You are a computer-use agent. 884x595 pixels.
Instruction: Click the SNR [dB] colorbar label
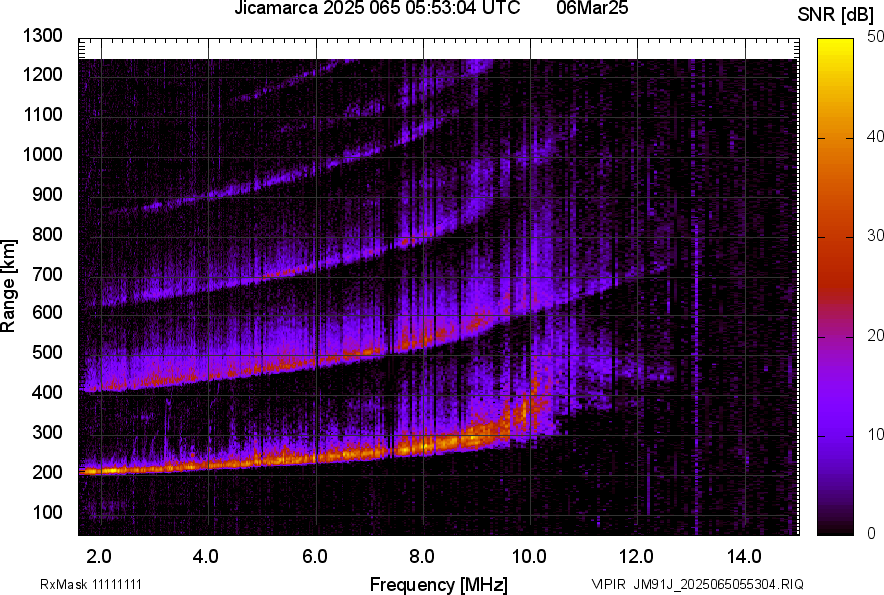pos(837,14)
